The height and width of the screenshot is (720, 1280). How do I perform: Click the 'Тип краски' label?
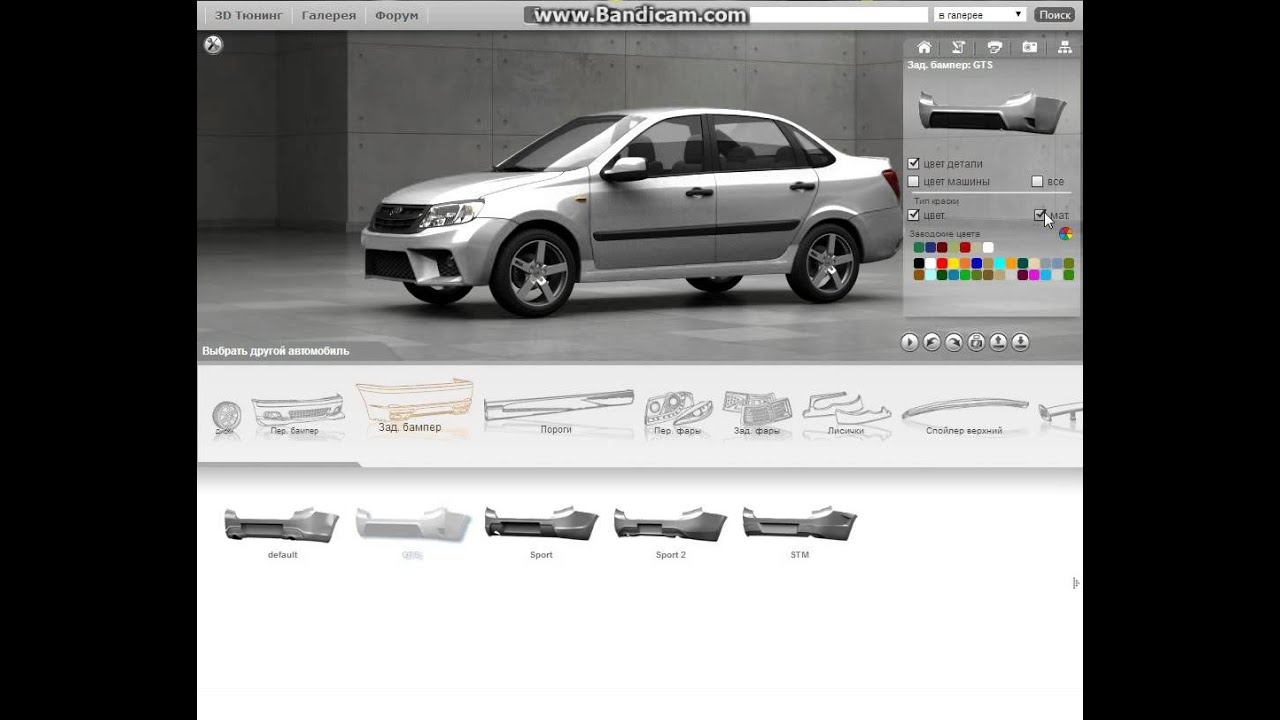pos(936,201)
